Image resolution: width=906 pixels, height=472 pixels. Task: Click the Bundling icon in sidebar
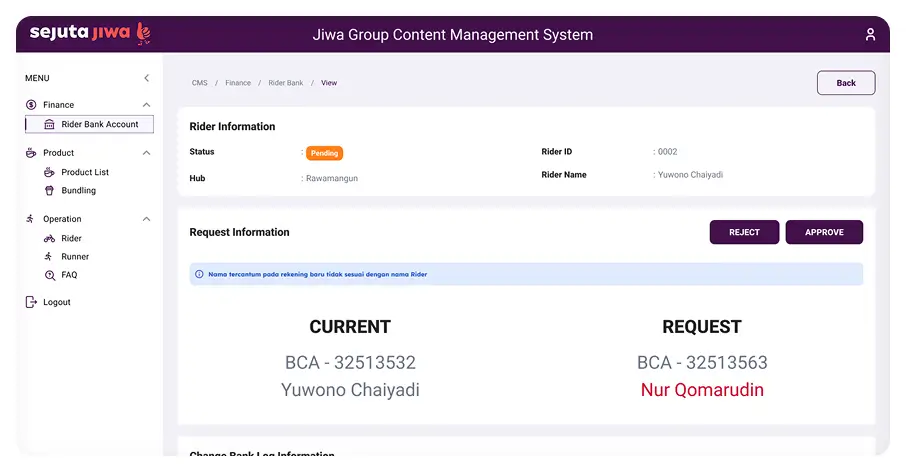[50, 190]
